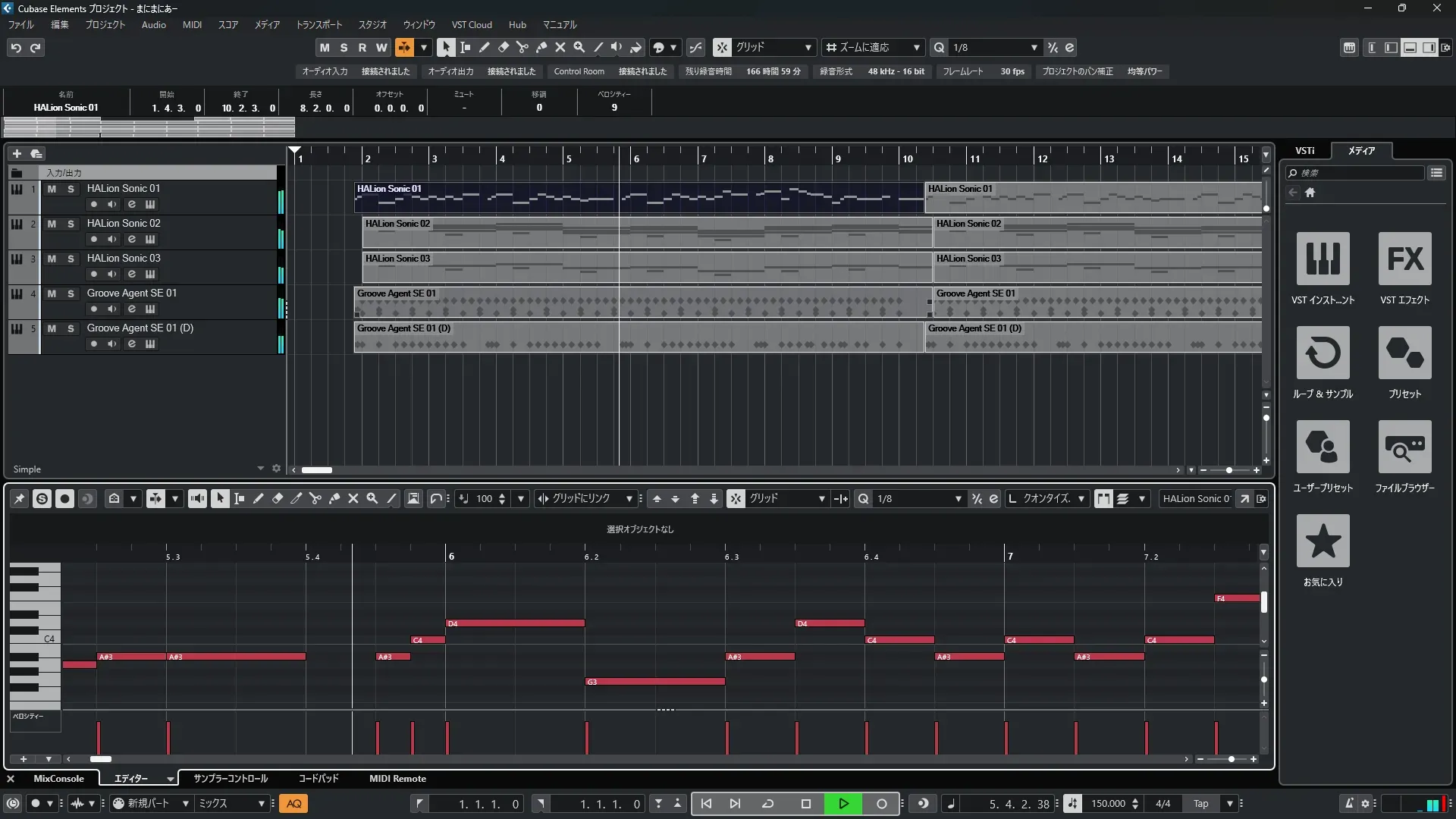
Task: Select the Glue tool in main toolbar
Action: 541,47
